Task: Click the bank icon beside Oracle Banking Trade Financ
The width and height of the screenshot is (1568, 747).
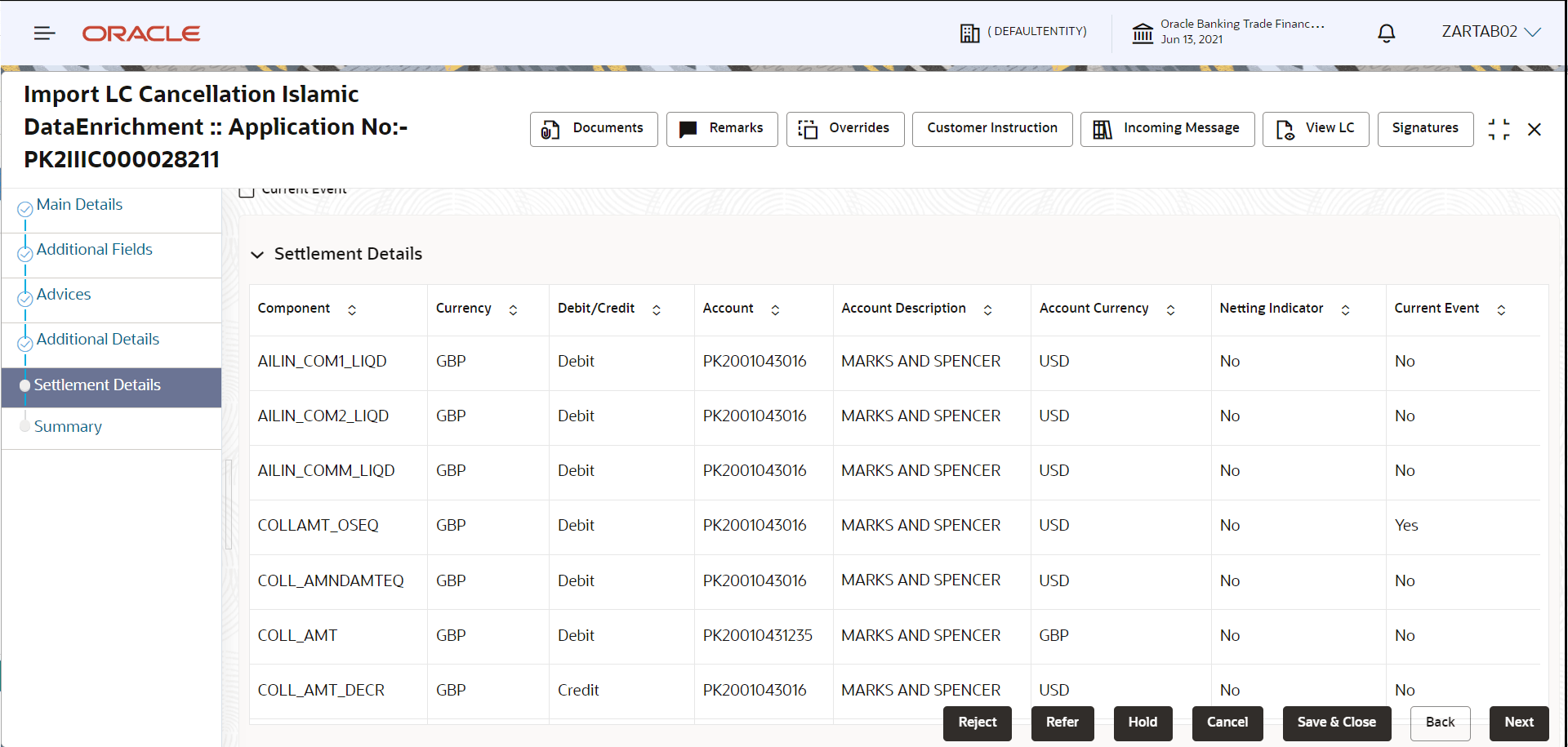Action: click(x=1143, y=33)
